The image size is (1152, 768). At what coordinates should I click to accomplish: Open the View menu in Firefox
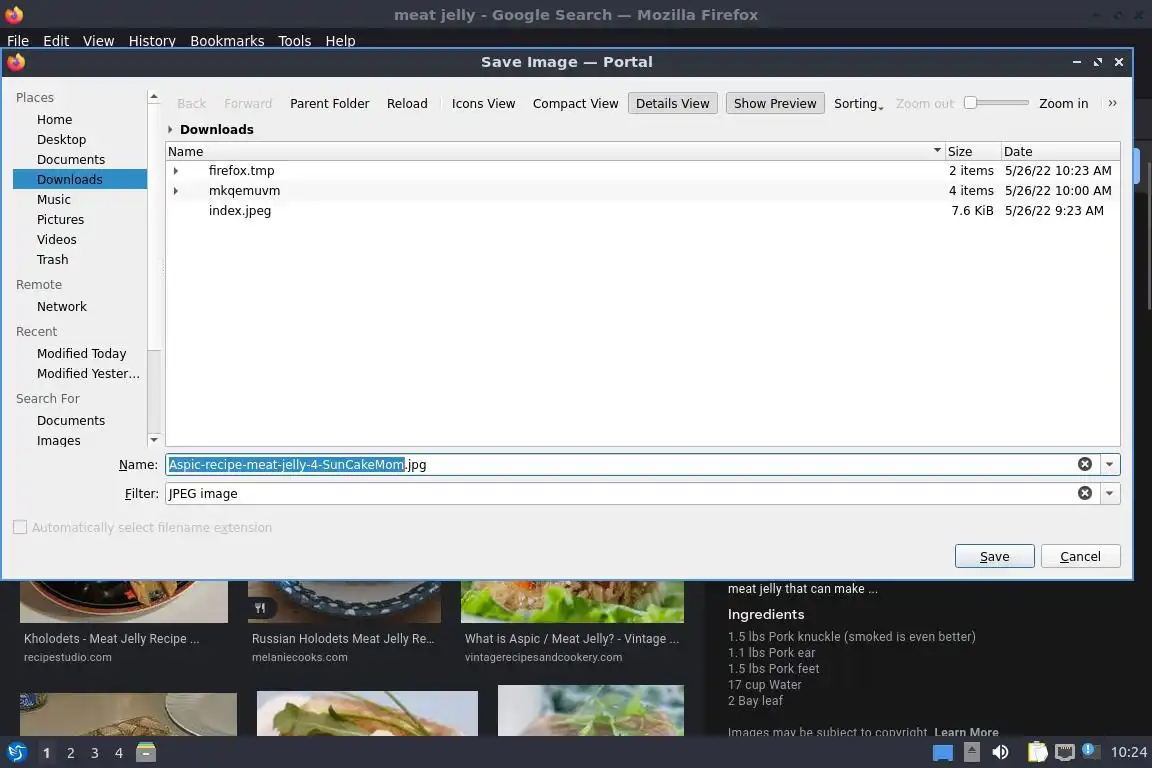(x=98, y=40)
